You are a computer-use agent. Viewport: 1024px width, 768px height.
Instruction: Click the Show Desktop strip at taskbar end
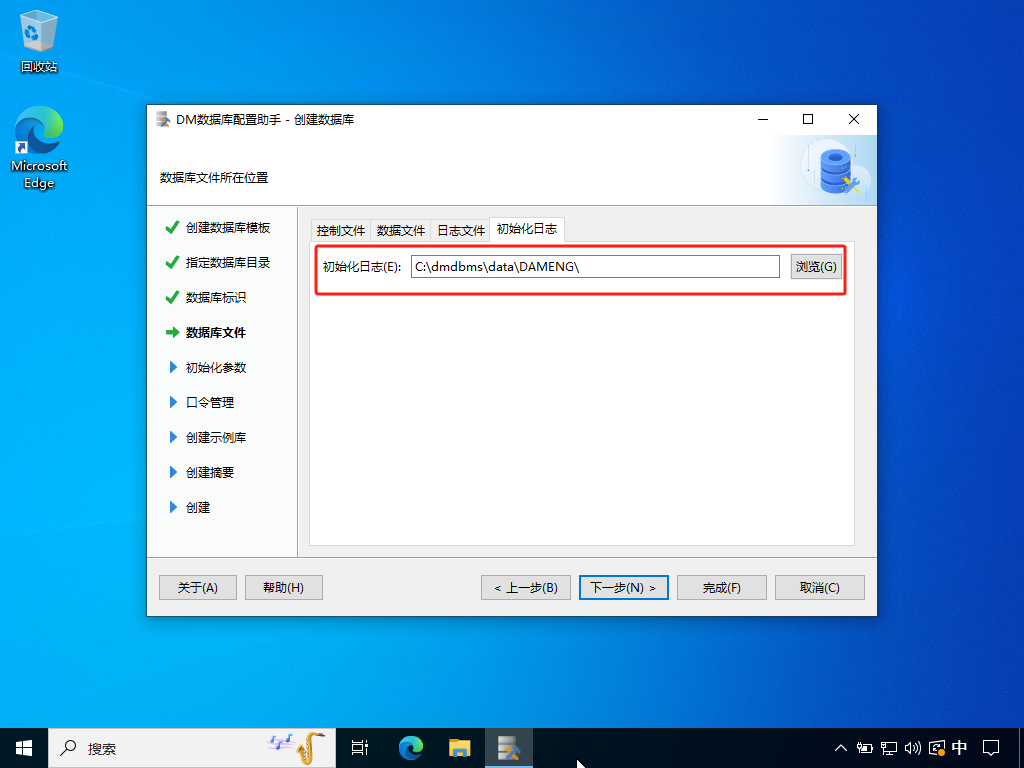1021,748
